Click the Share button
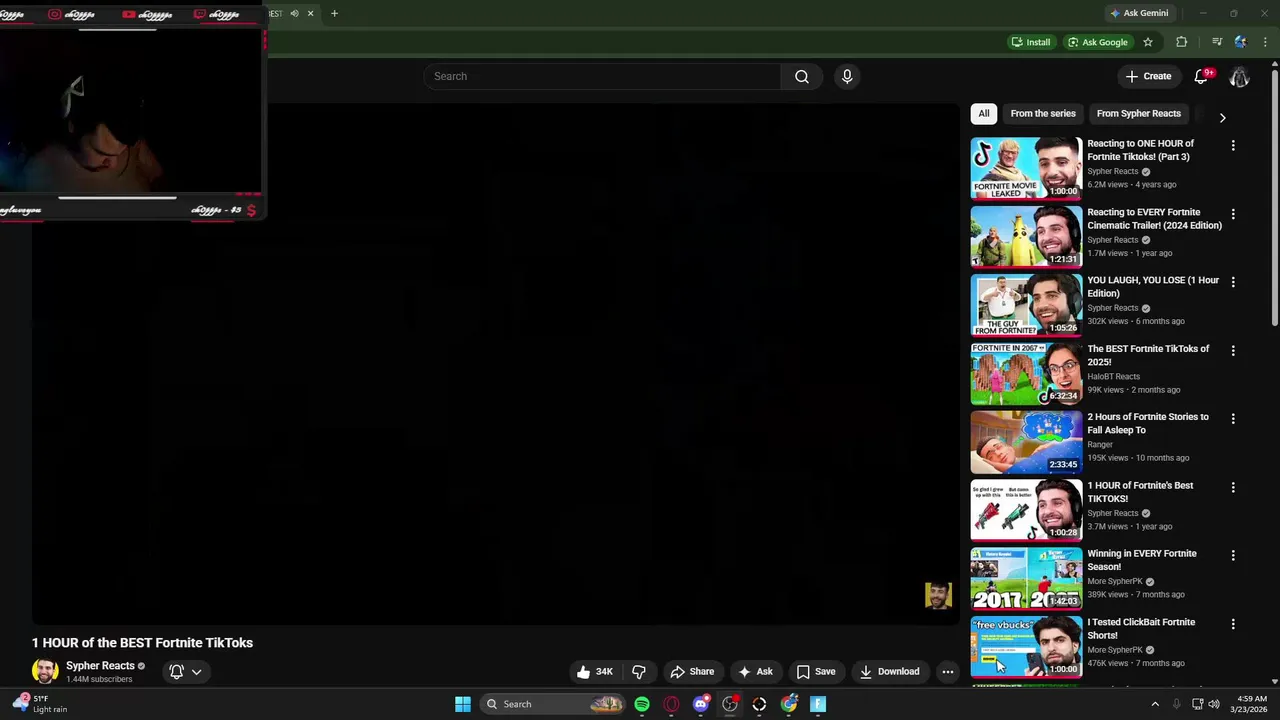 click(692, 672)
